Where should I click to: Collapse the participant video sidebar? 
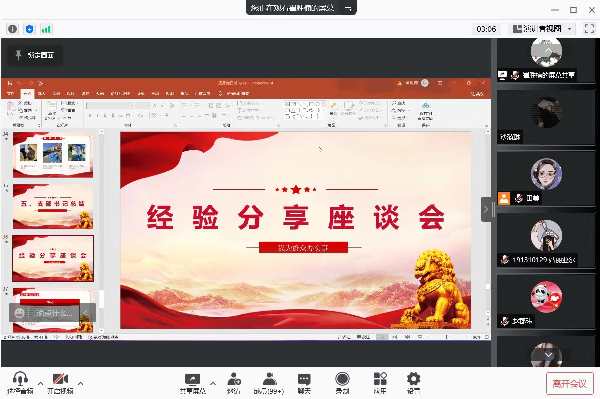[486, 209]
